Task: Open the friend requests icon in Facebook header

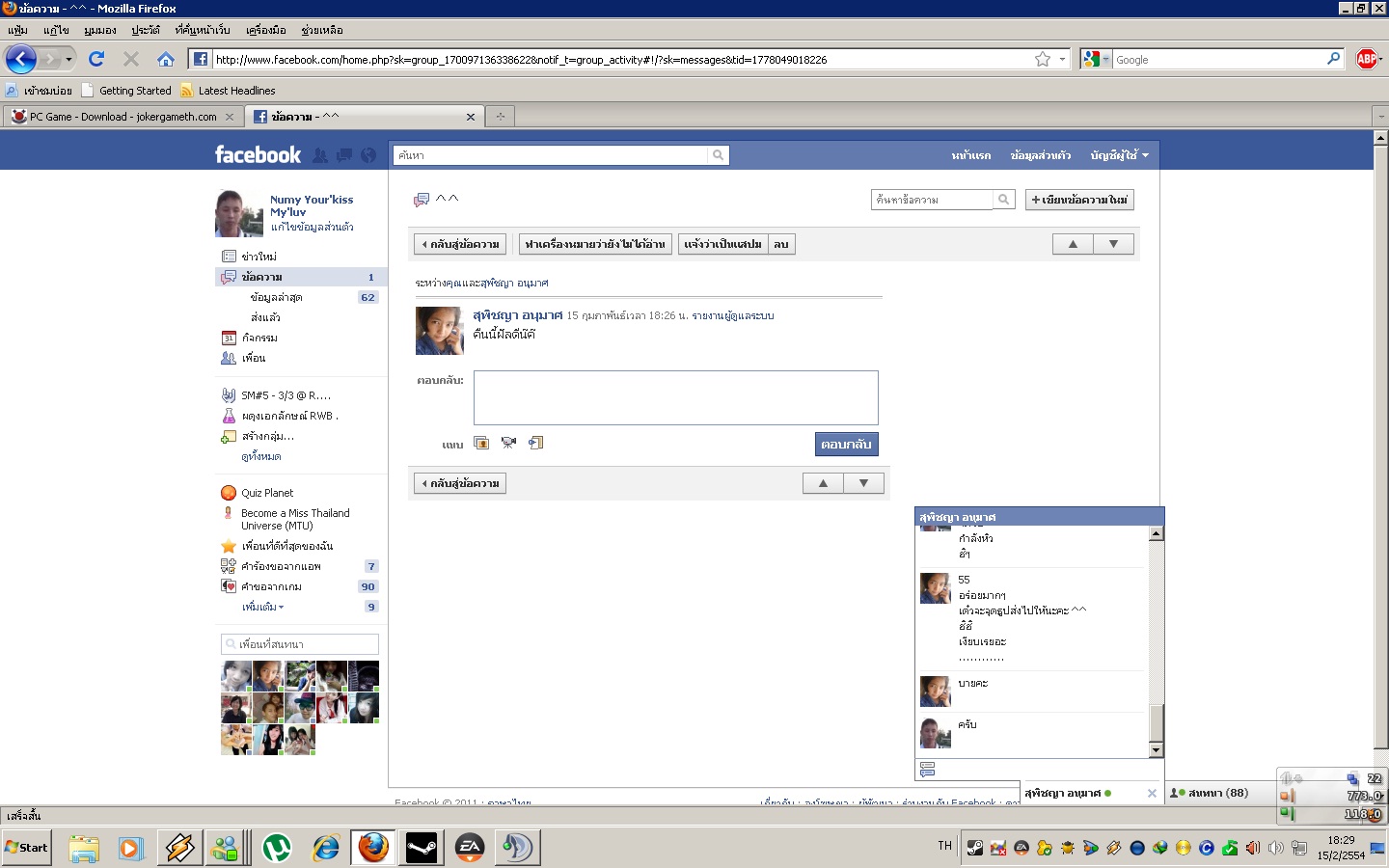Action: pos(320,155)
